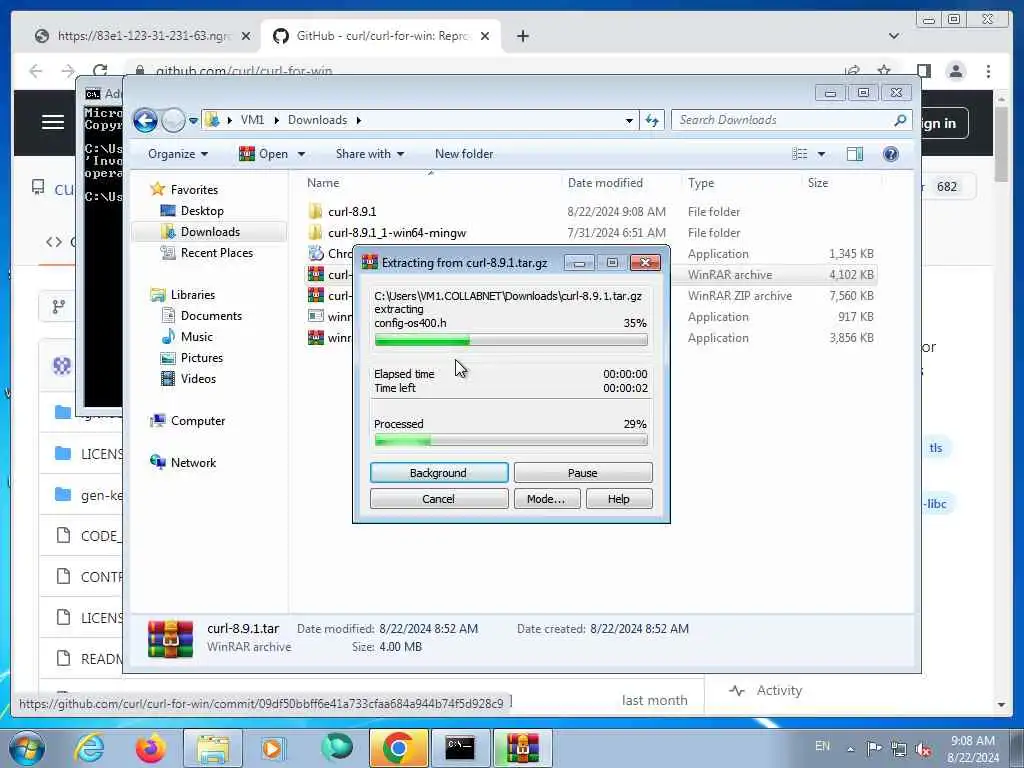Open Chrome profile icon
This screenshot has height=768, width=1024.
point(956,71)
